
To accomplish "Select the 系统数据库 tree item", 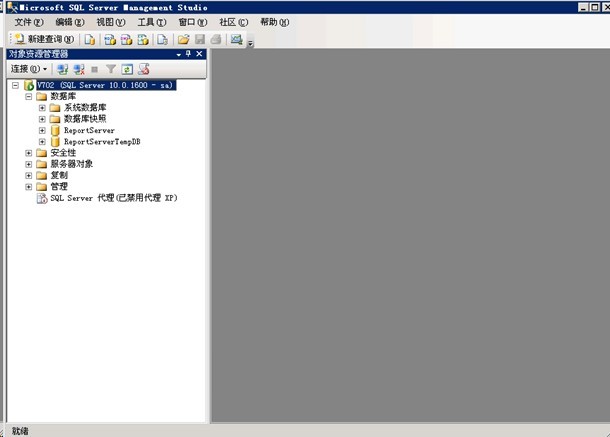I will [85, 107].
